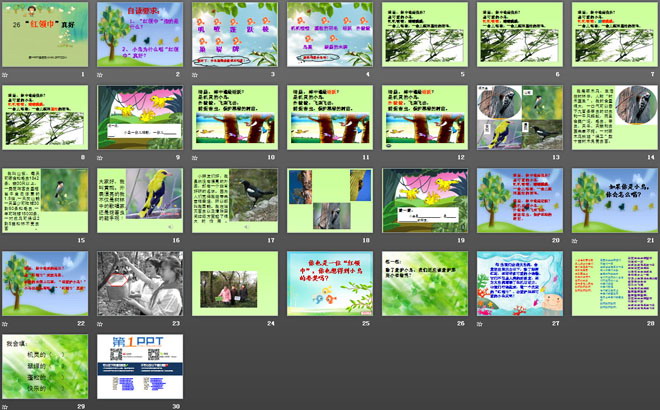Open slide 13 with four bird photos
Image resolution: width=660 pixels, height=410 pixels.
(x=519, y=117)
